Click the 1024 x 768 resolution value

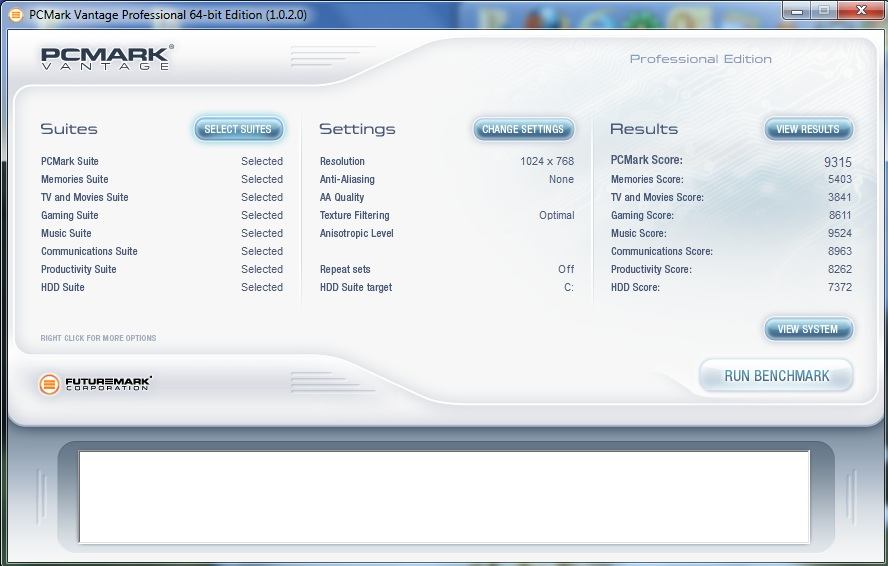tap(547, 161)
